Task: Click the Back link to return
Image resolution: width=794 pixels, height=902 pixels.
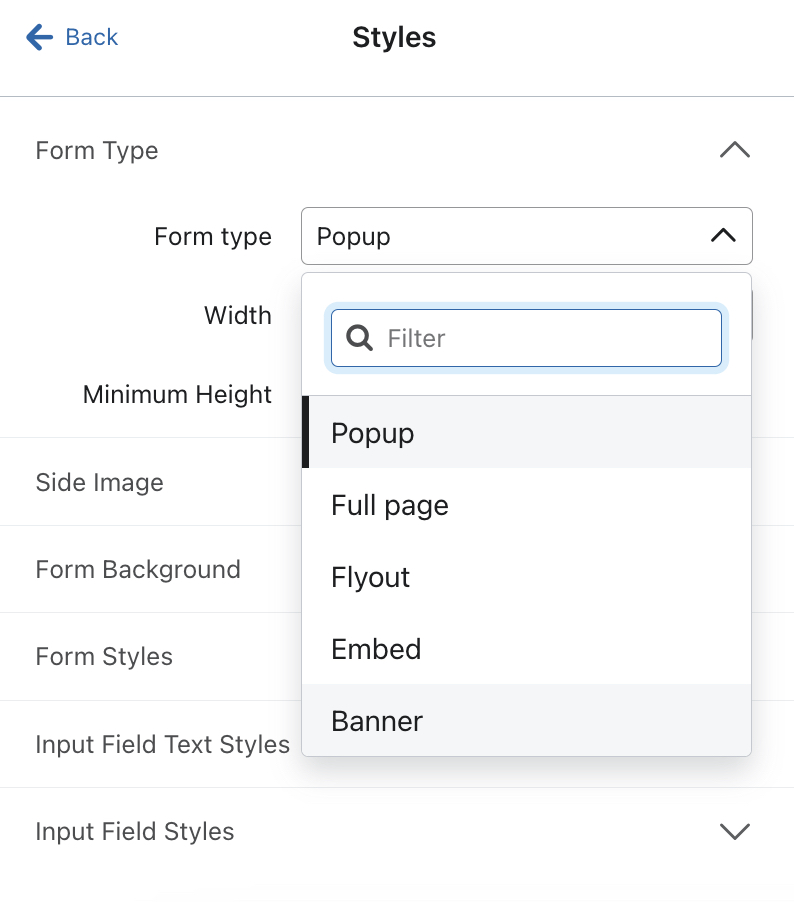Action: [91, 37]
